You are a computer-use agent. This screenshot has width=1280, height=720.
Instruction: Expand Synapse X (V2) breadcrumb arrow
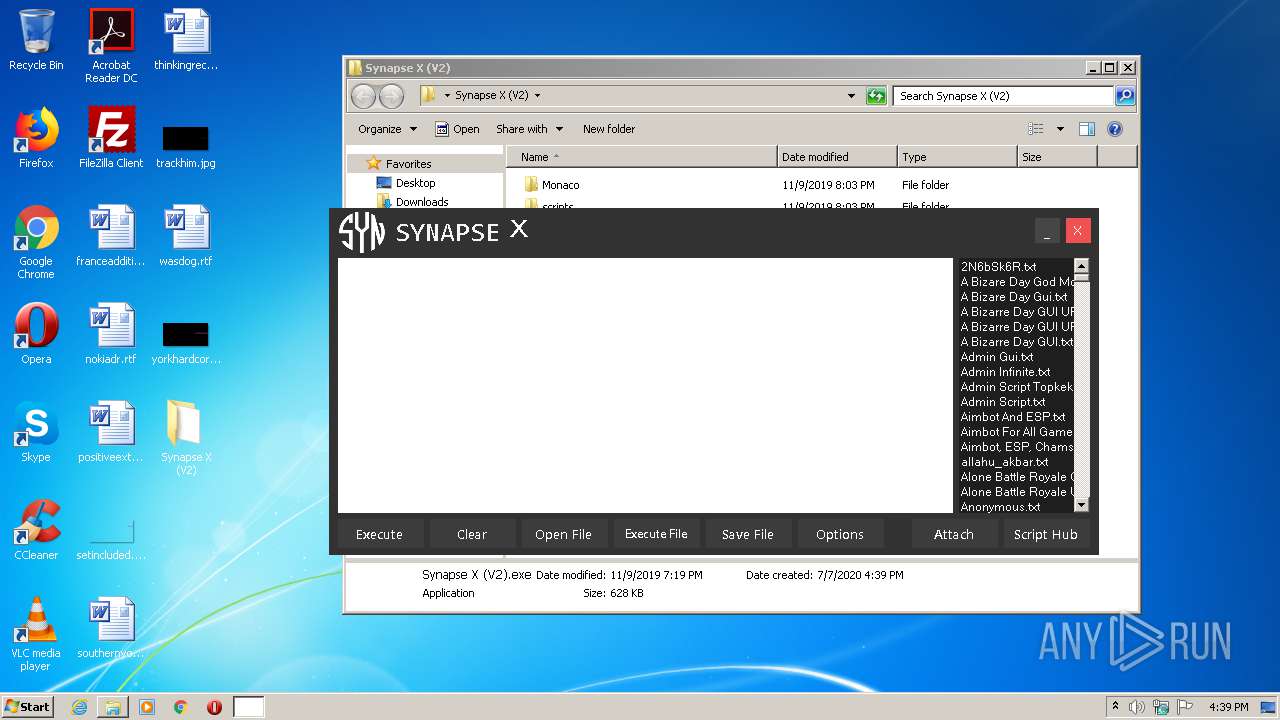point(537,96)
